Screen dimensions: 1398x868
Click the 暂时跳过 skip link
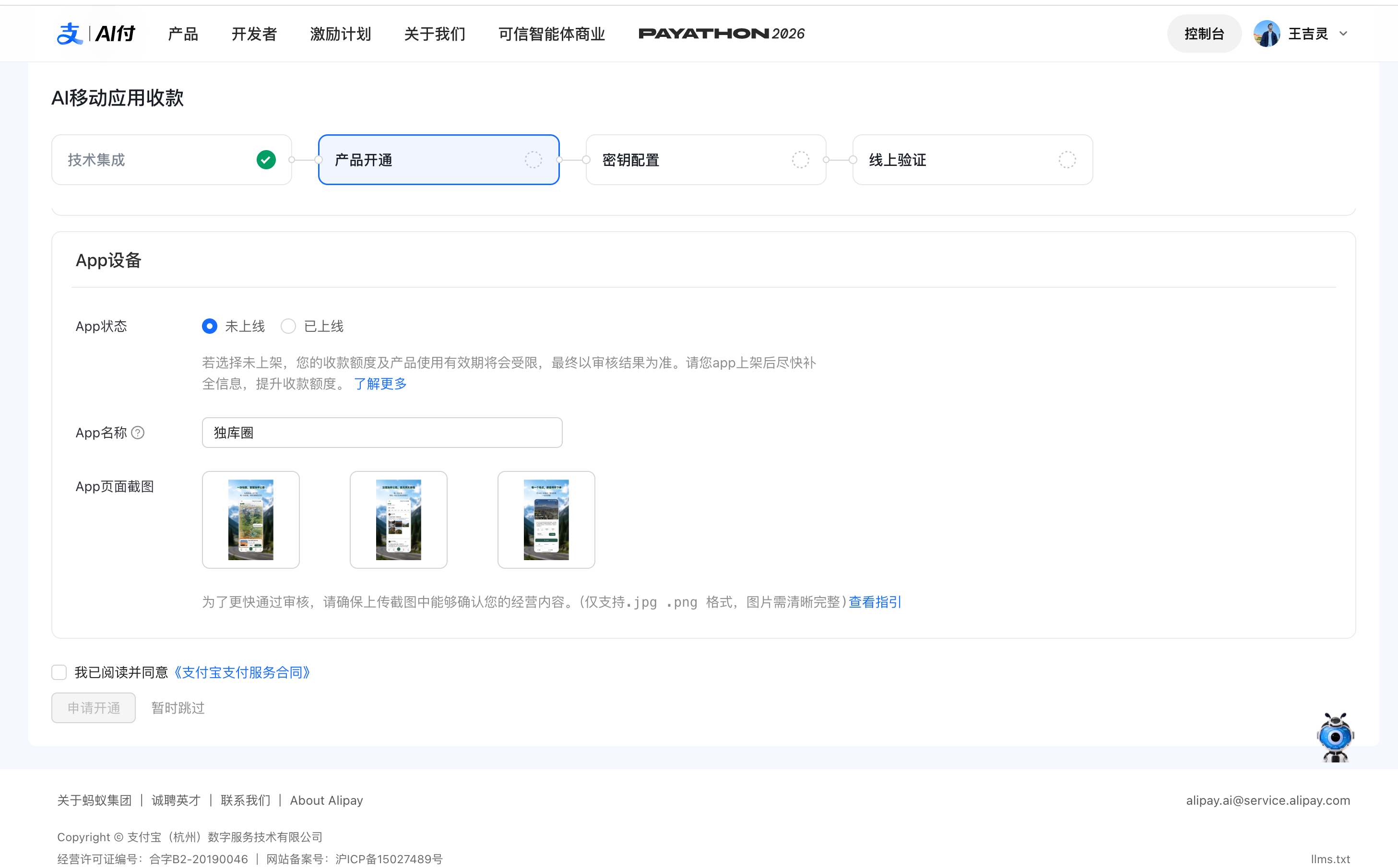pos(178,708)
